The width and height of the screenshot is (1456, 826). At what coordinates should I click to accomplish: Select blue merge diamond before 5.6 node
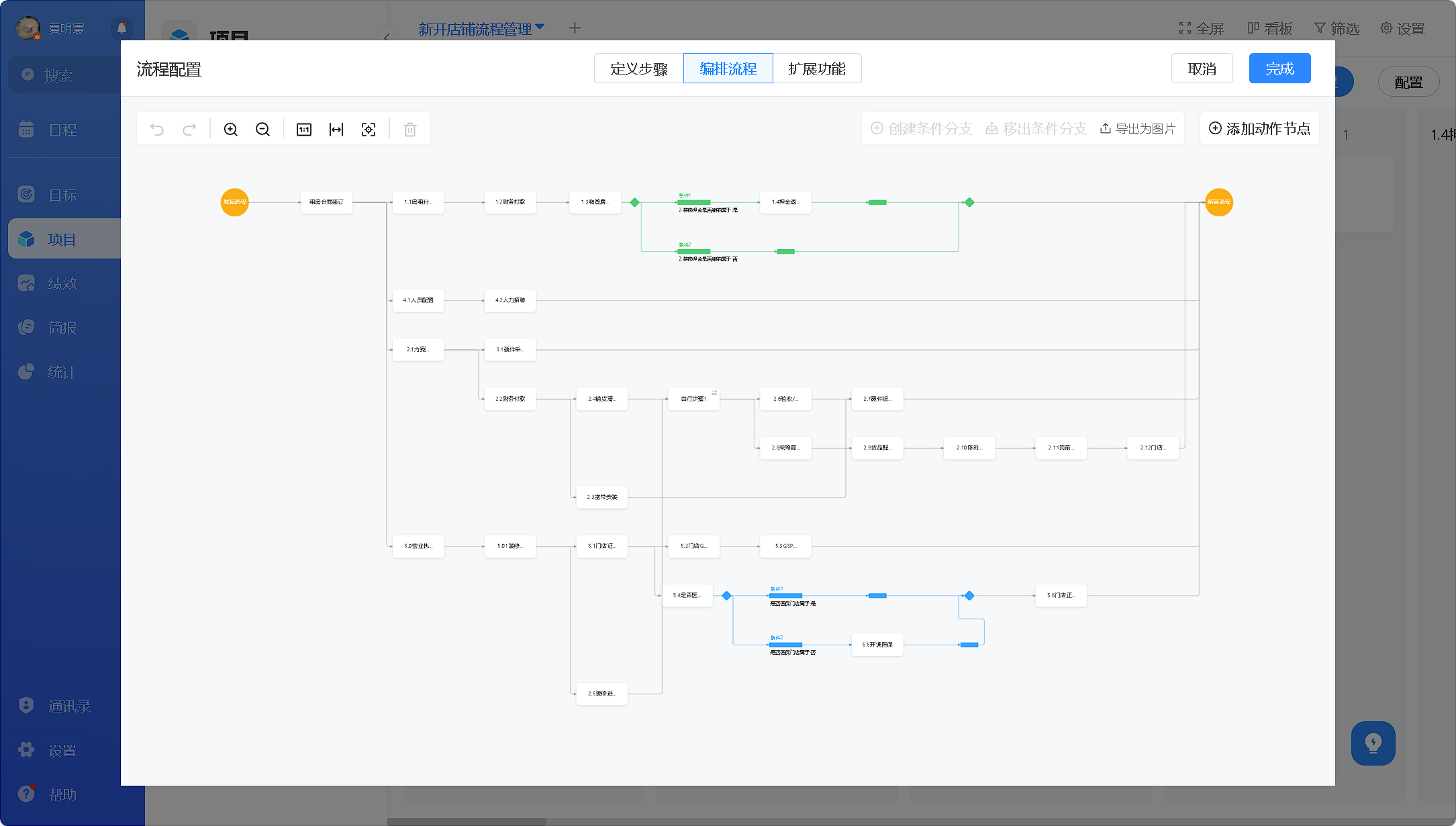click(969, 596)
